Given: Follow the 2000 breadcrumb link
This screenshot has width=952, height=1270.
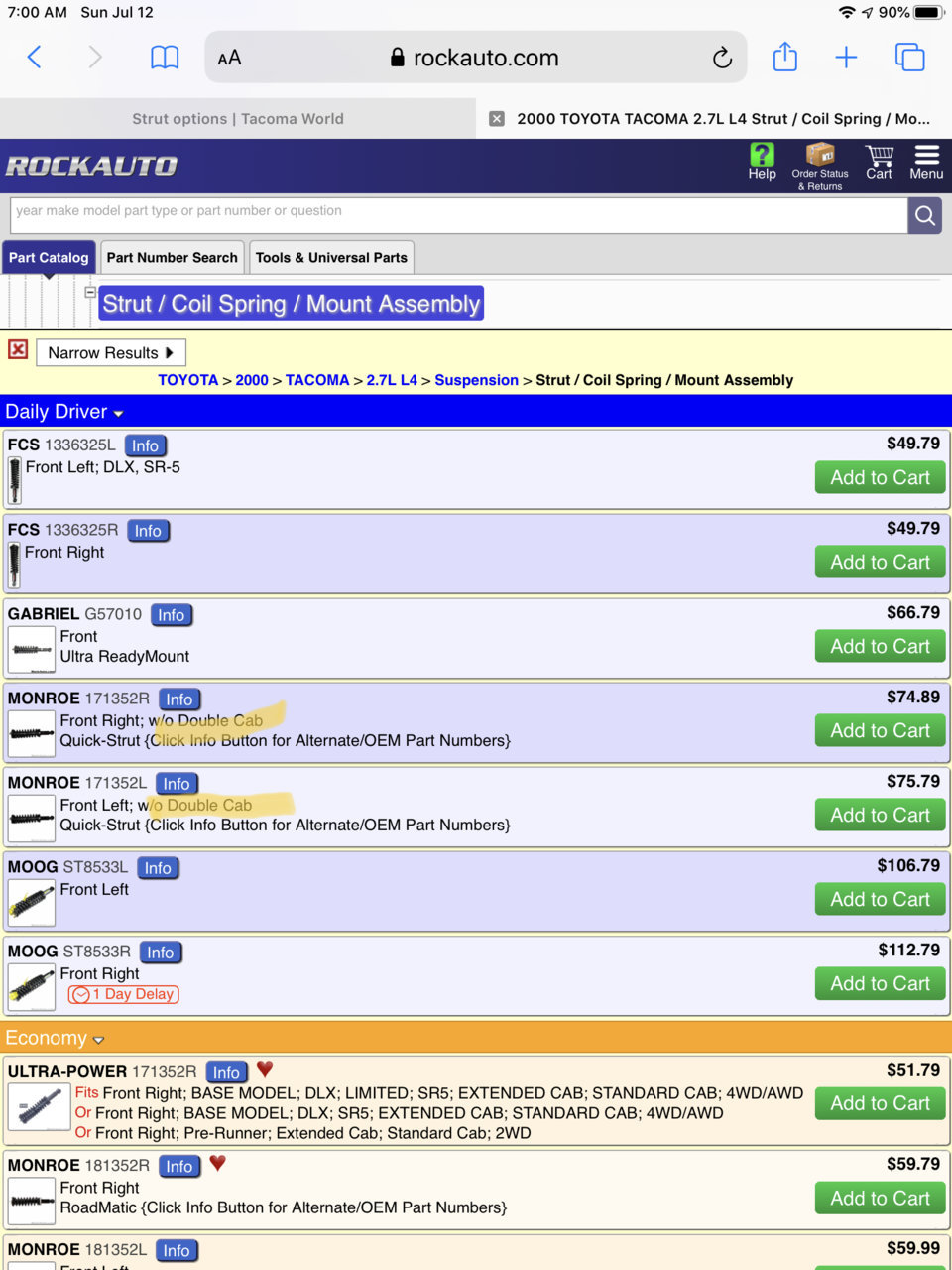Looking at the screenshot, I should 252,380.
